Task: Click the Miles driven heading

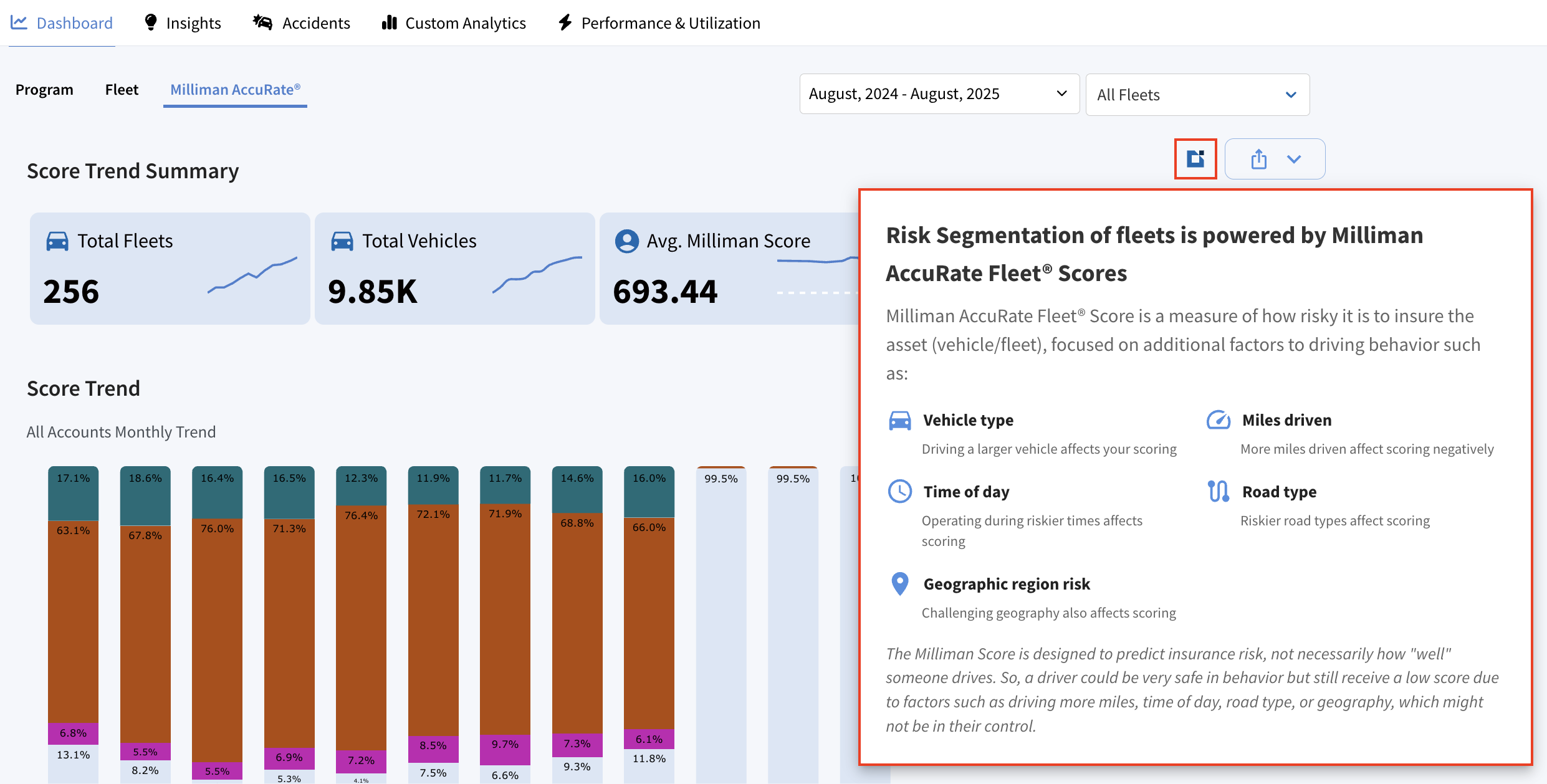Action: pyautogui.click(x=1286, y=421)
